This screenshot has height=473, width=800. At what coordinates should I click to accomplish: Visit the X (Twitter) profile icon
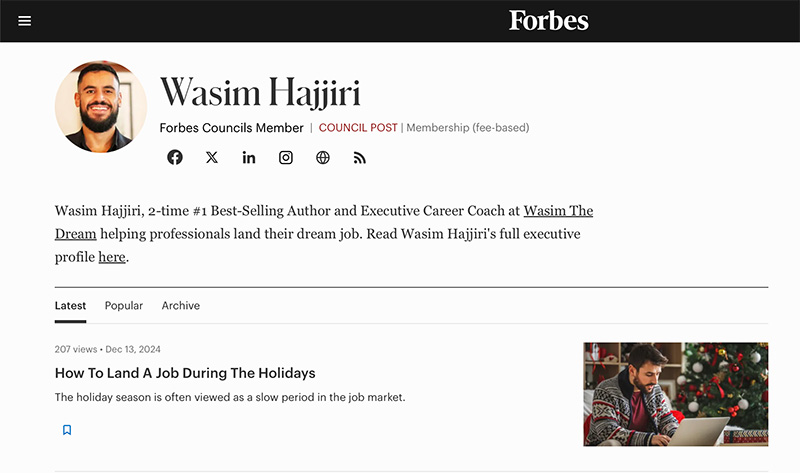point(212,157)
